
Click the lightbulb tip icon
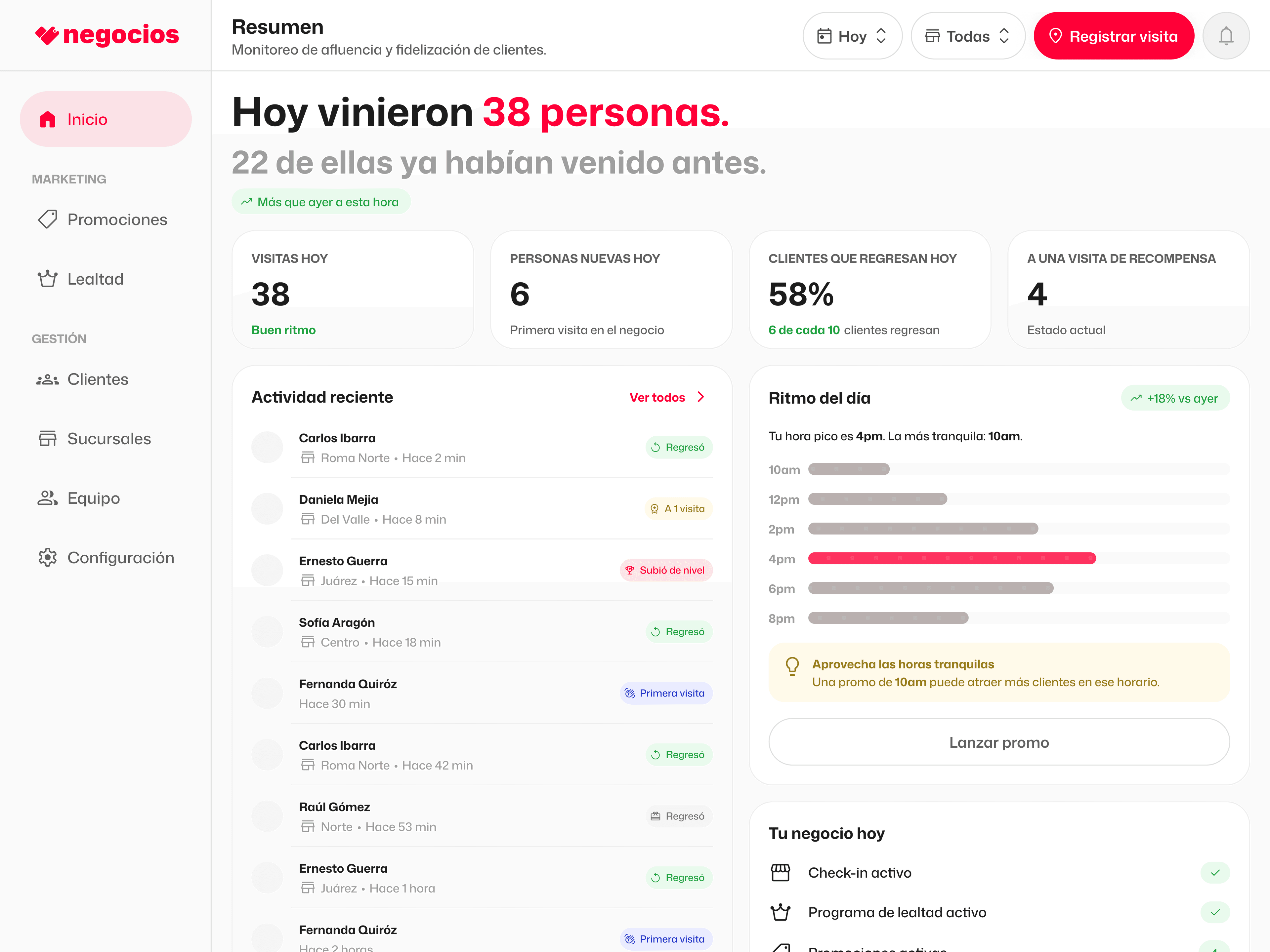(792, 666)
